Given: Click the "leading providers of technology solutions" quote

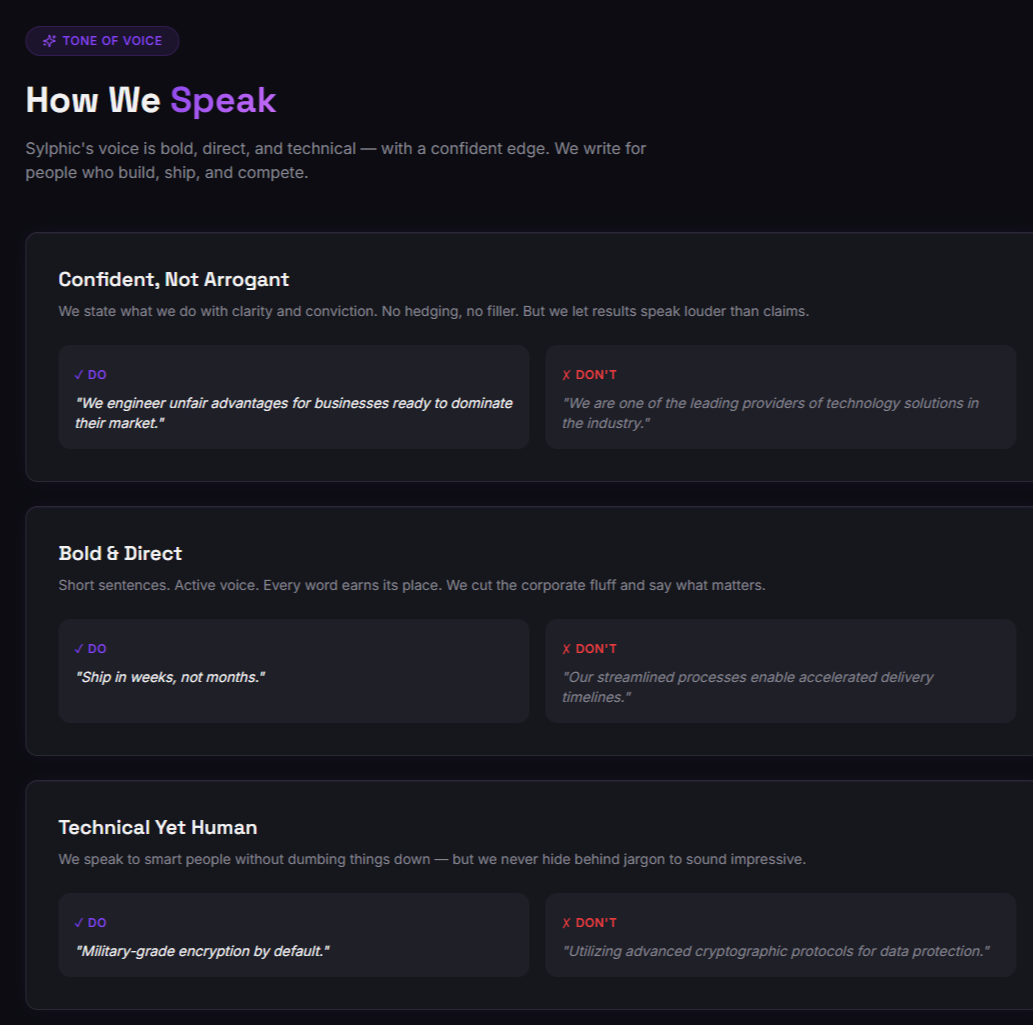Looking at the screenshot, I should pos(770,413).
